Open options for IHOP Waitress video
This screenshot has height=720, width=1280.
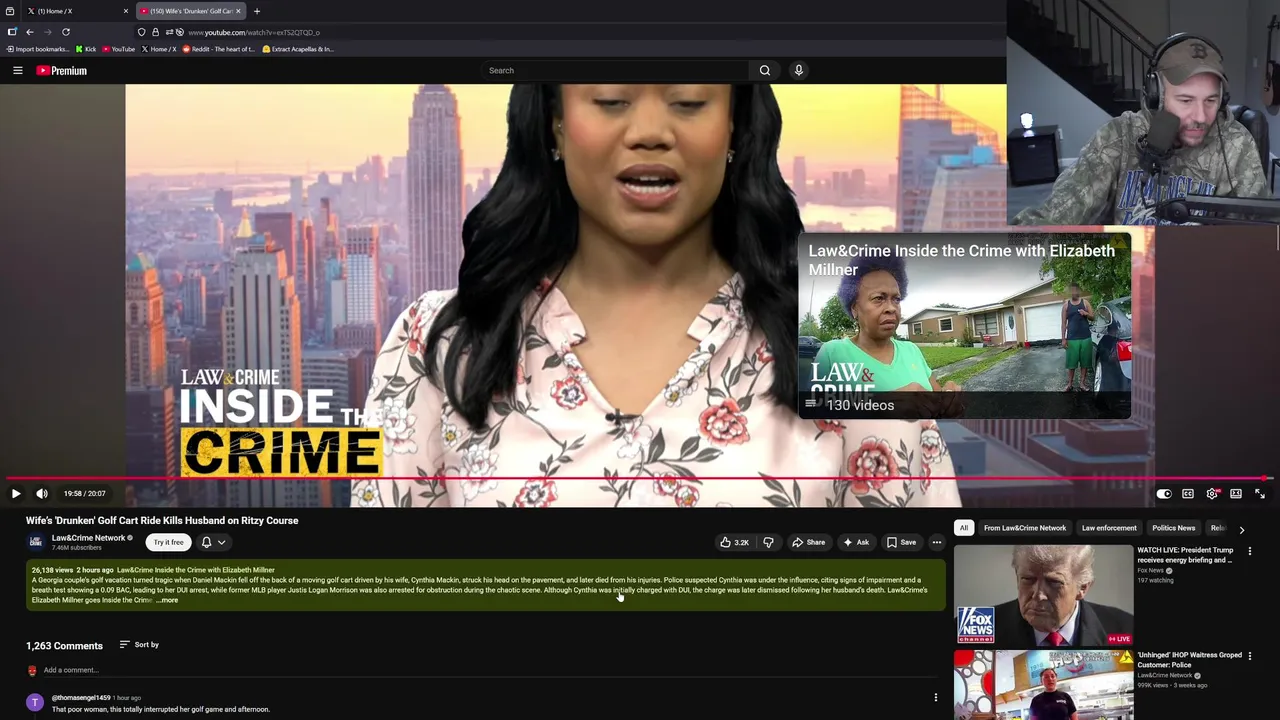1249,656
